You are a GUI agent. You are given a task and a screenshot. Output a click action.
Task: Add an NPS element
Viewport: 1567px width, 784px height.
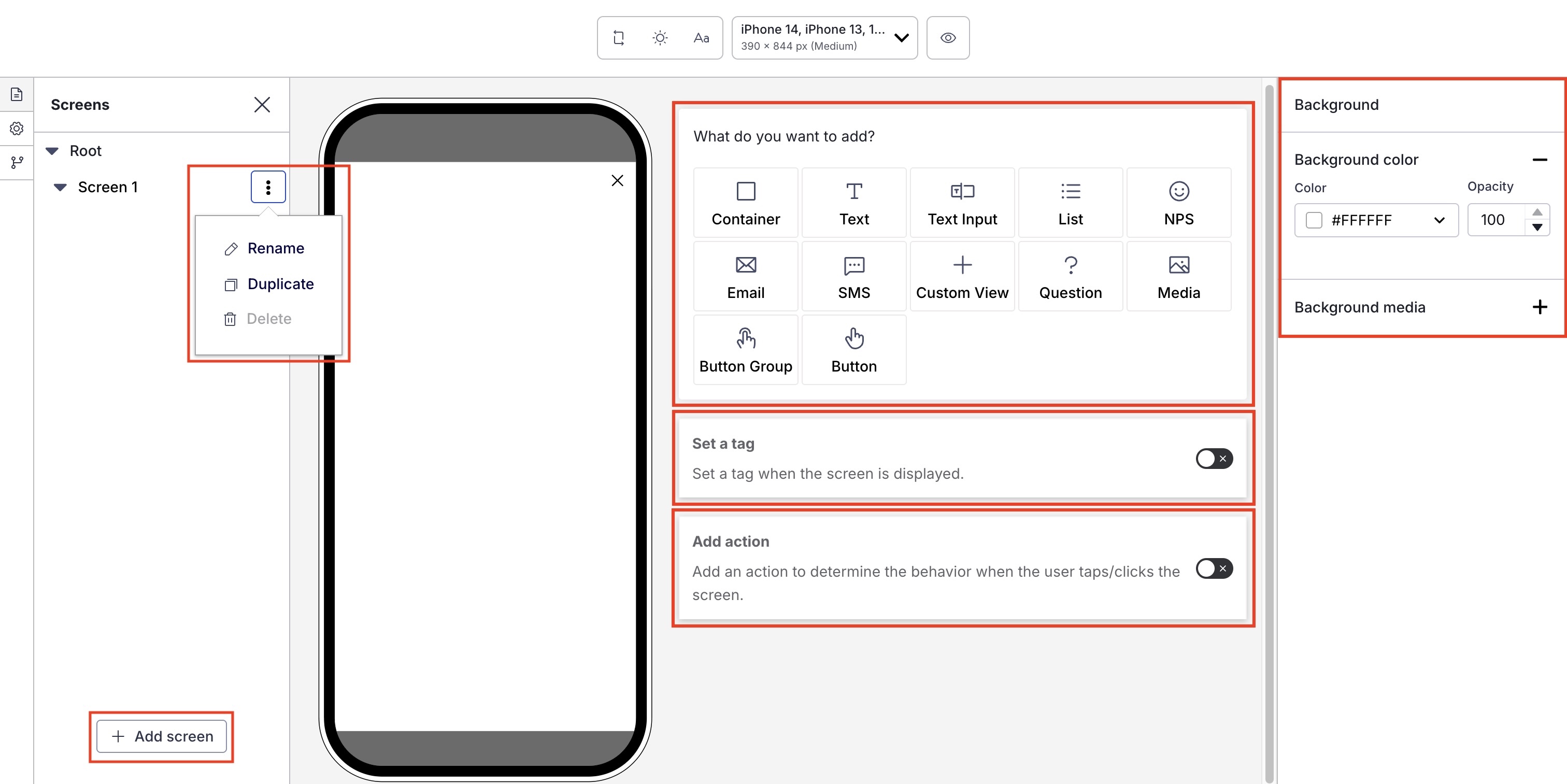[1178, 203]
